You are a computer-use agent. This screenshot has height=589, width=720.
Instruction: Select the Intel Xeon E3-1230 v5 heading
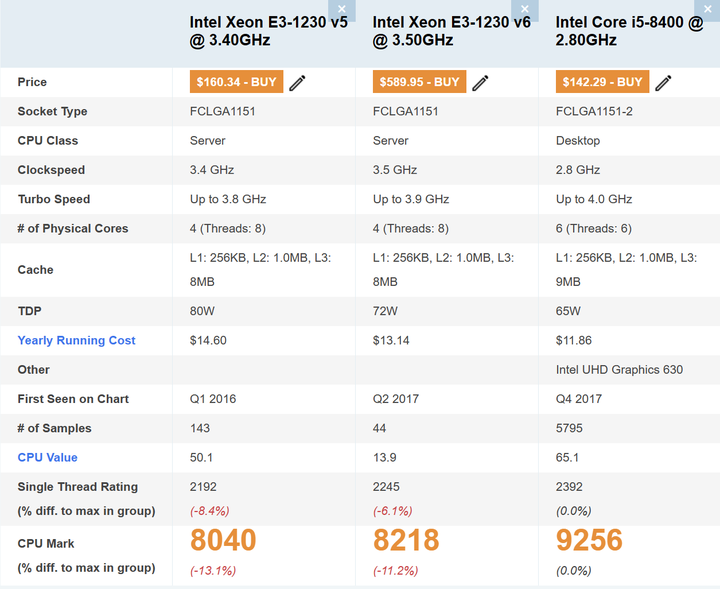269,31
